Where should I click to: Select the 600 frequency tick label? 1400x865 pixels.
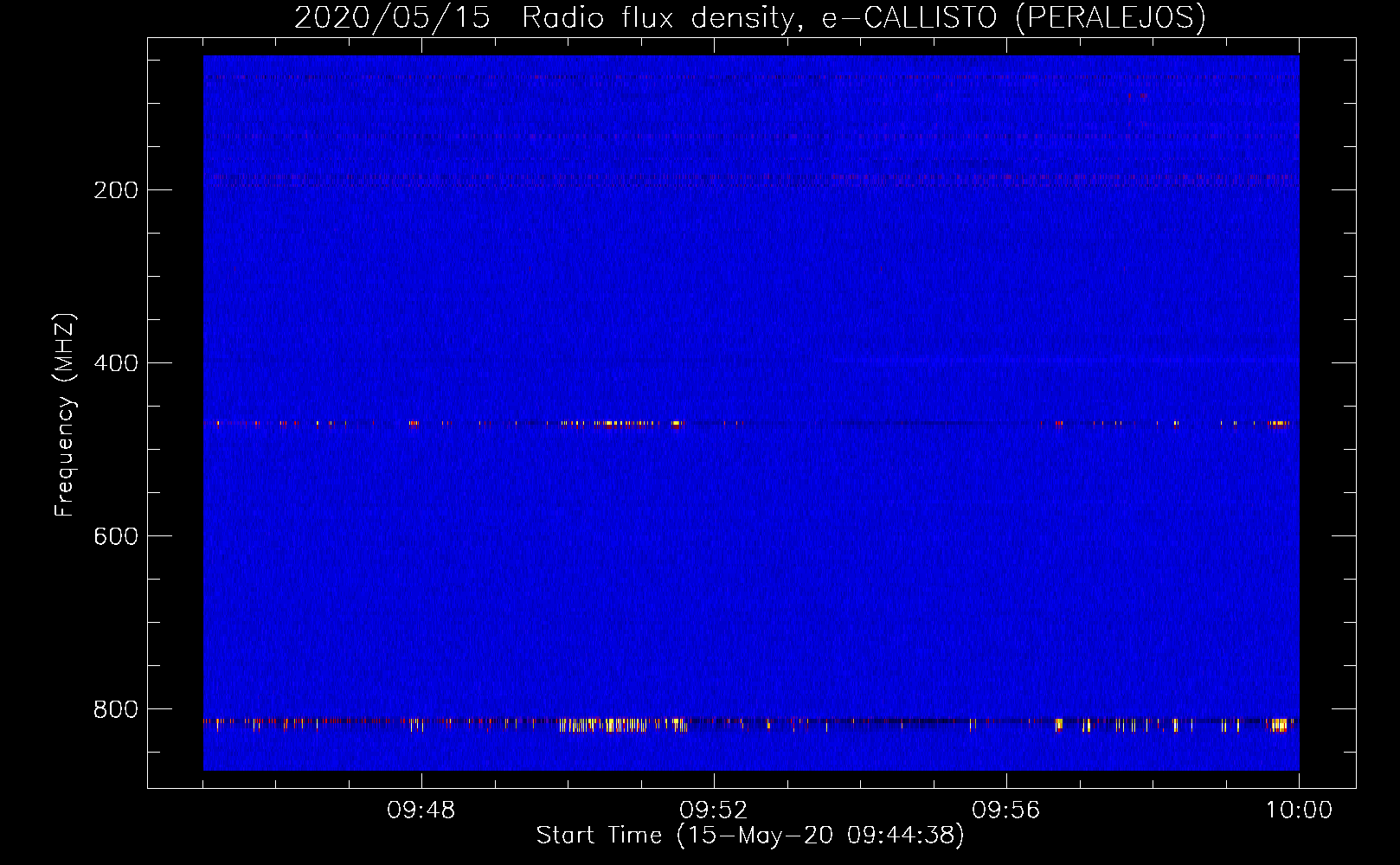116,536
